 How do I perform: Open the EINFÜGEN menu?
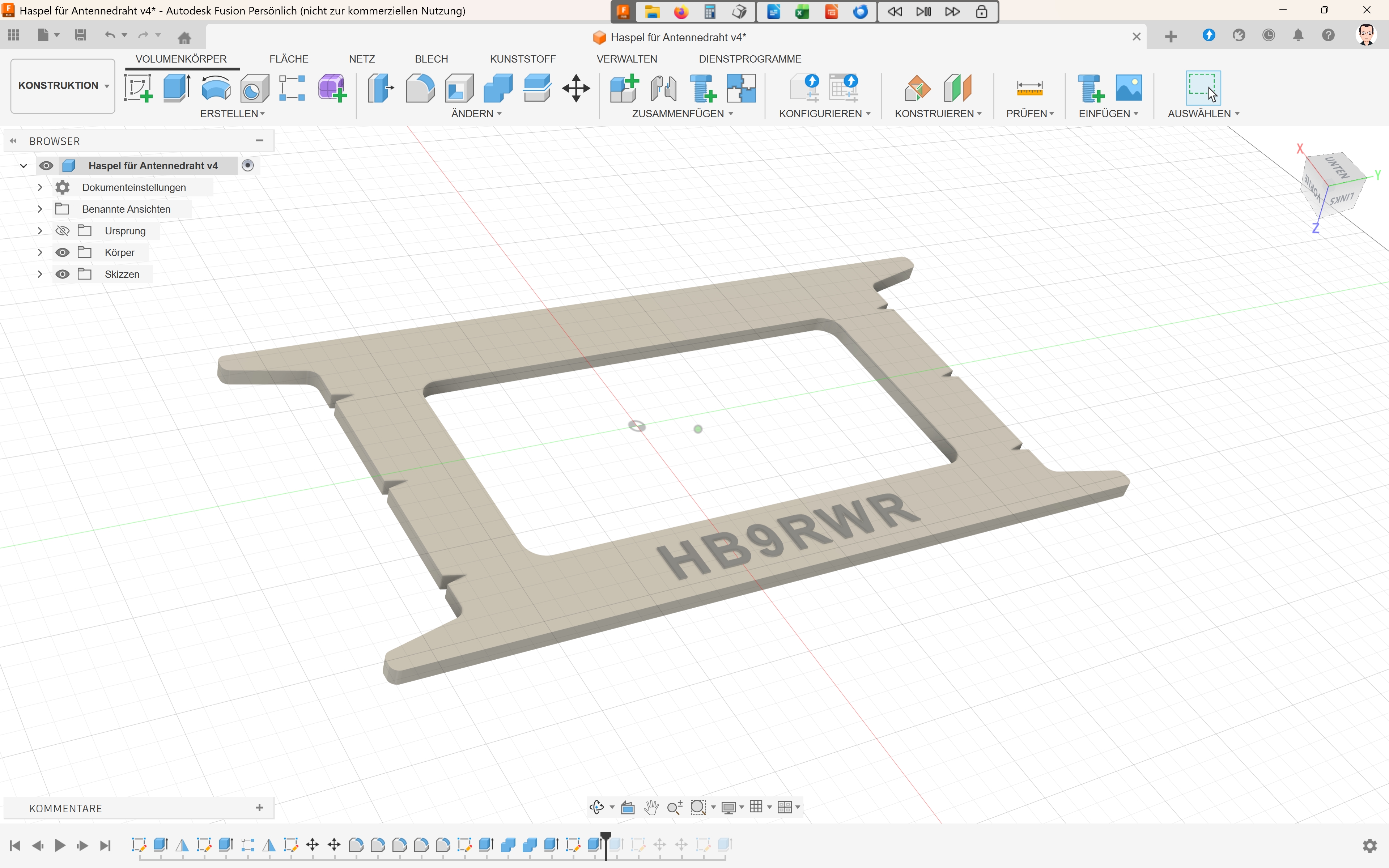[x=1108, y=114]
